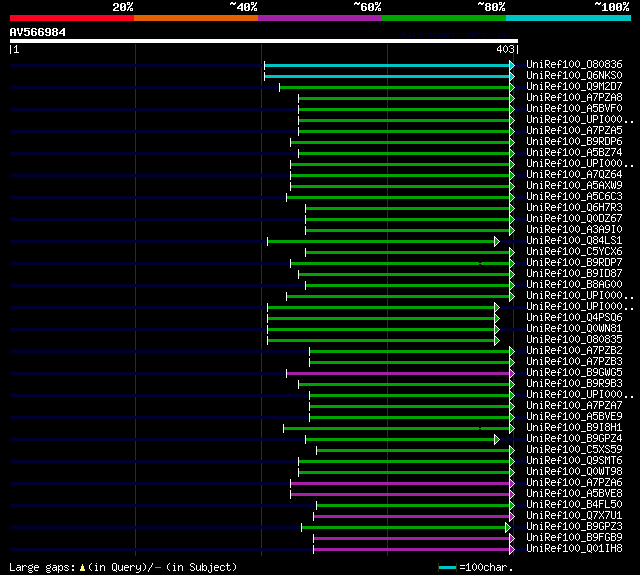
Task: Select the UniRef100_Q6H7R3 label
Action: pyautogui.click(x=574, y=208)
